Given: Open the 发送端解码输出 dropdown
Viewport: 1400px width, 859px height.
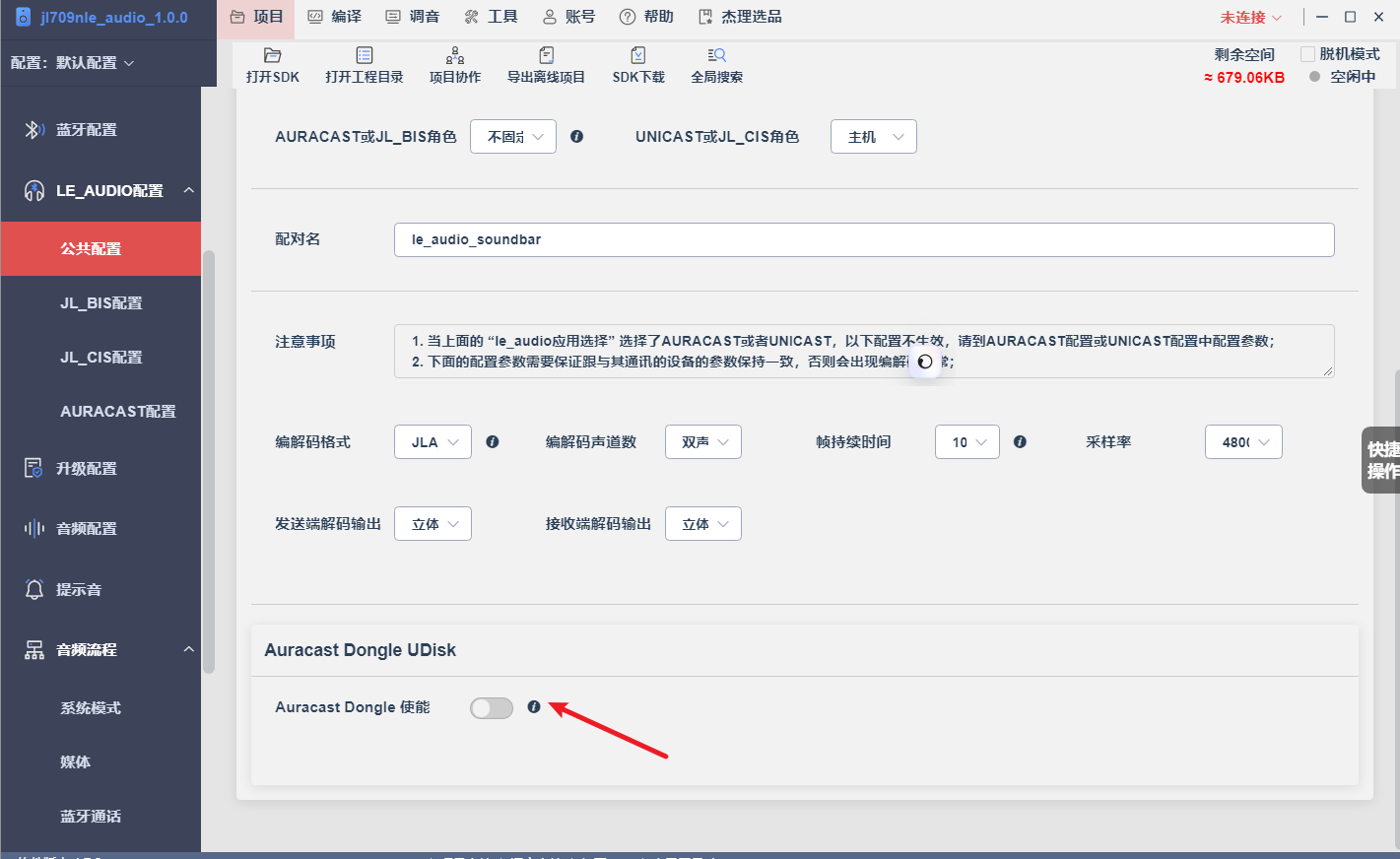Looking at the screenshot, I should click(x=433, y=524).
